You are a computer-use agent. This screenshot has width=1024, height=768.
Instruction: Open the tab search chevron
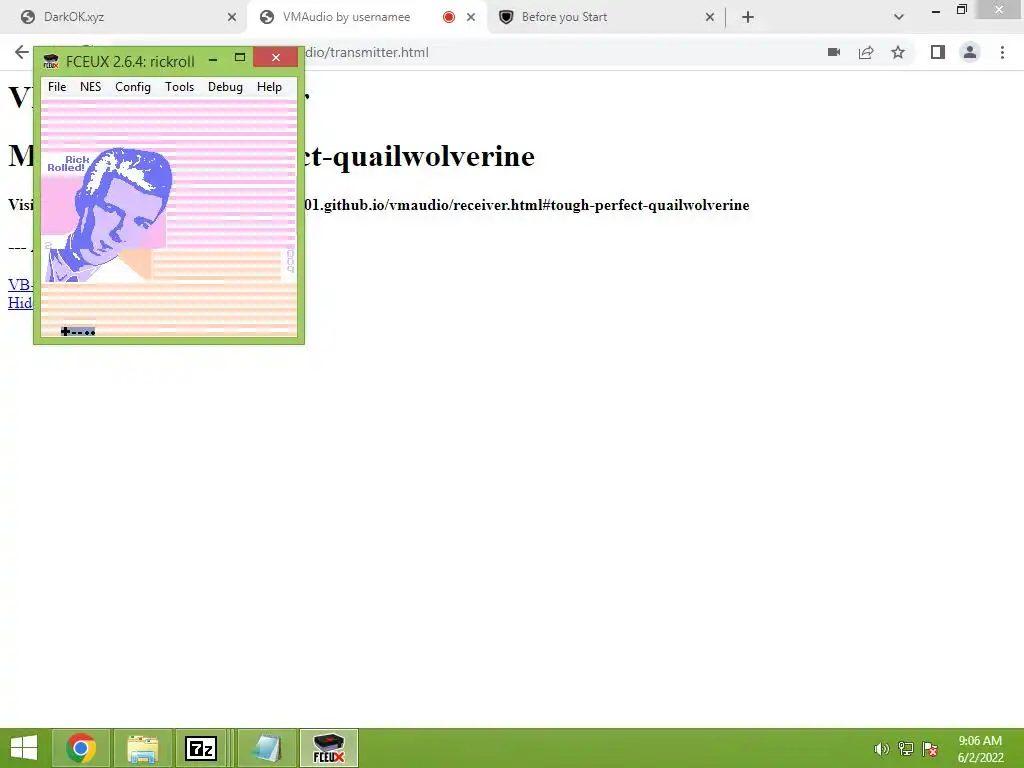pyautogui.click(x=899, y=18)
